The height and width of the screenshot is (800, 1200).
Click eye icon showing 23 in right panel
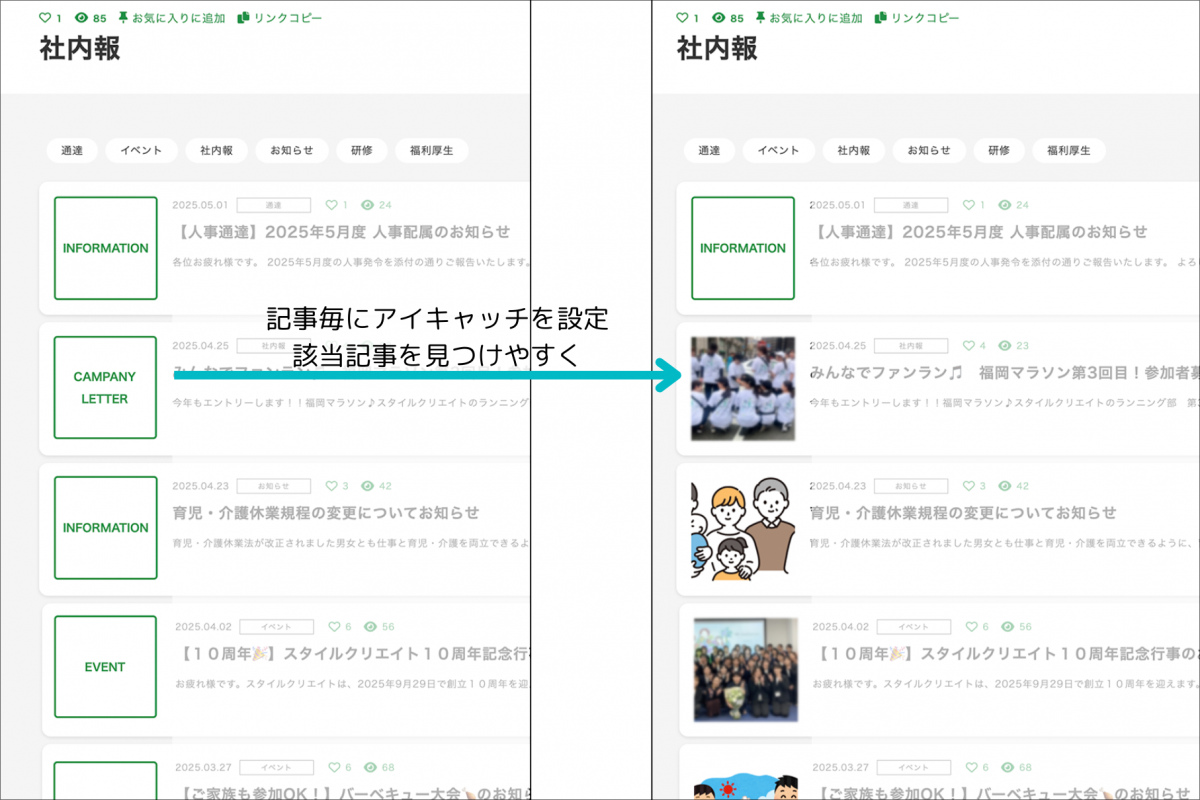coord(1004,346)
